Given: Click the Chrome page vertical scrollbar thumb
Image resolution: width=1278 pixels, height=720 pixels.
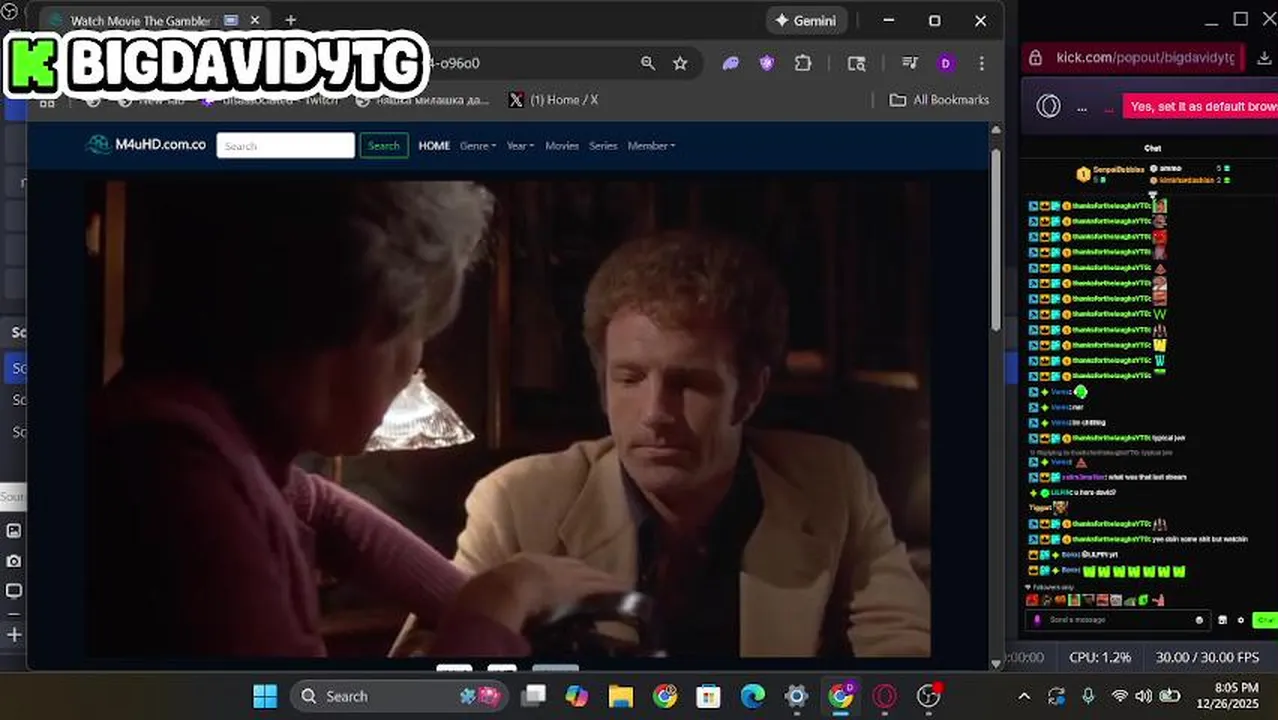Looking at the screenshot, I should (996, 238).
